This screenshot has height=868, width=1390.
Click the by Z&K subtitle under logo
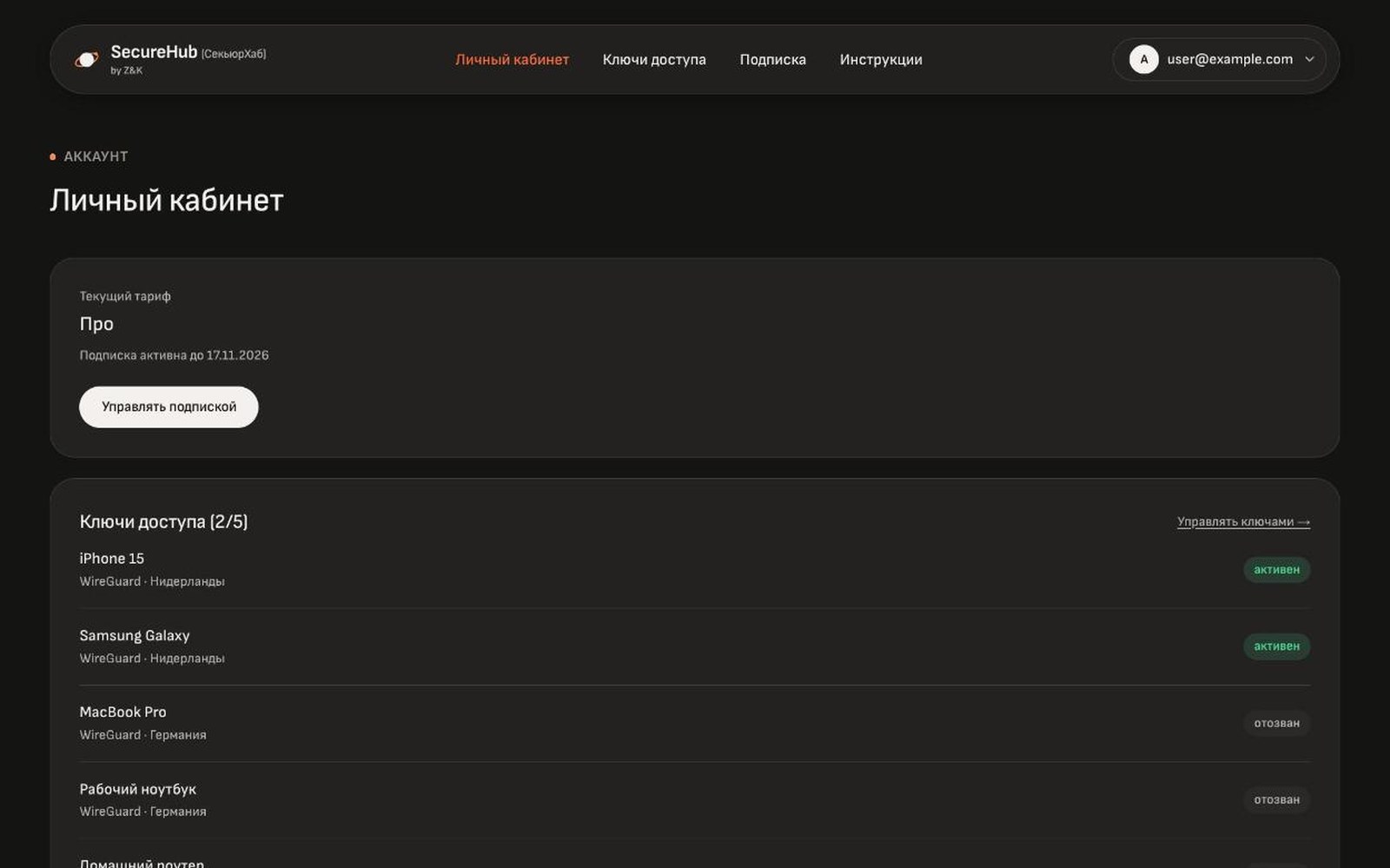click(x=126, y=70)
